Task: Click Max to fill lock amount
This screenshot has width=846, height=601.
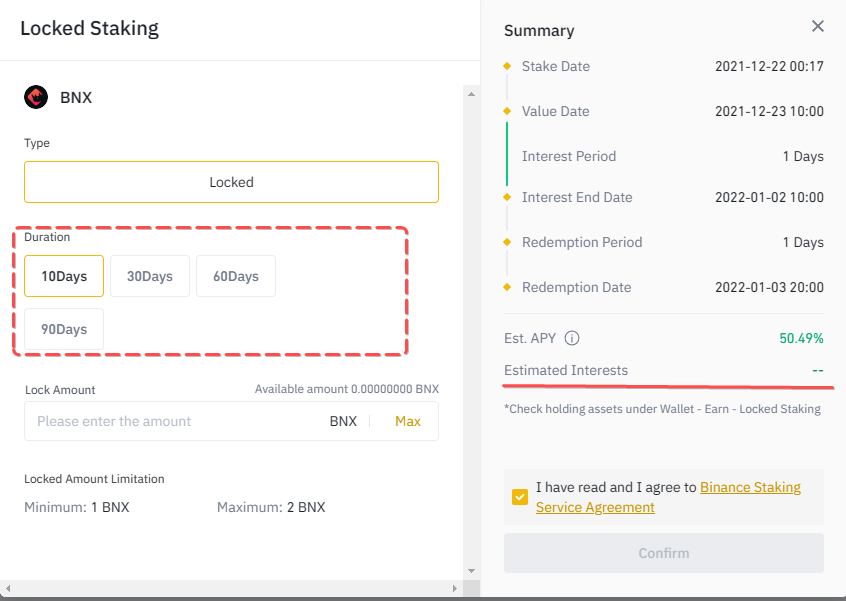Action: point(407,421)
